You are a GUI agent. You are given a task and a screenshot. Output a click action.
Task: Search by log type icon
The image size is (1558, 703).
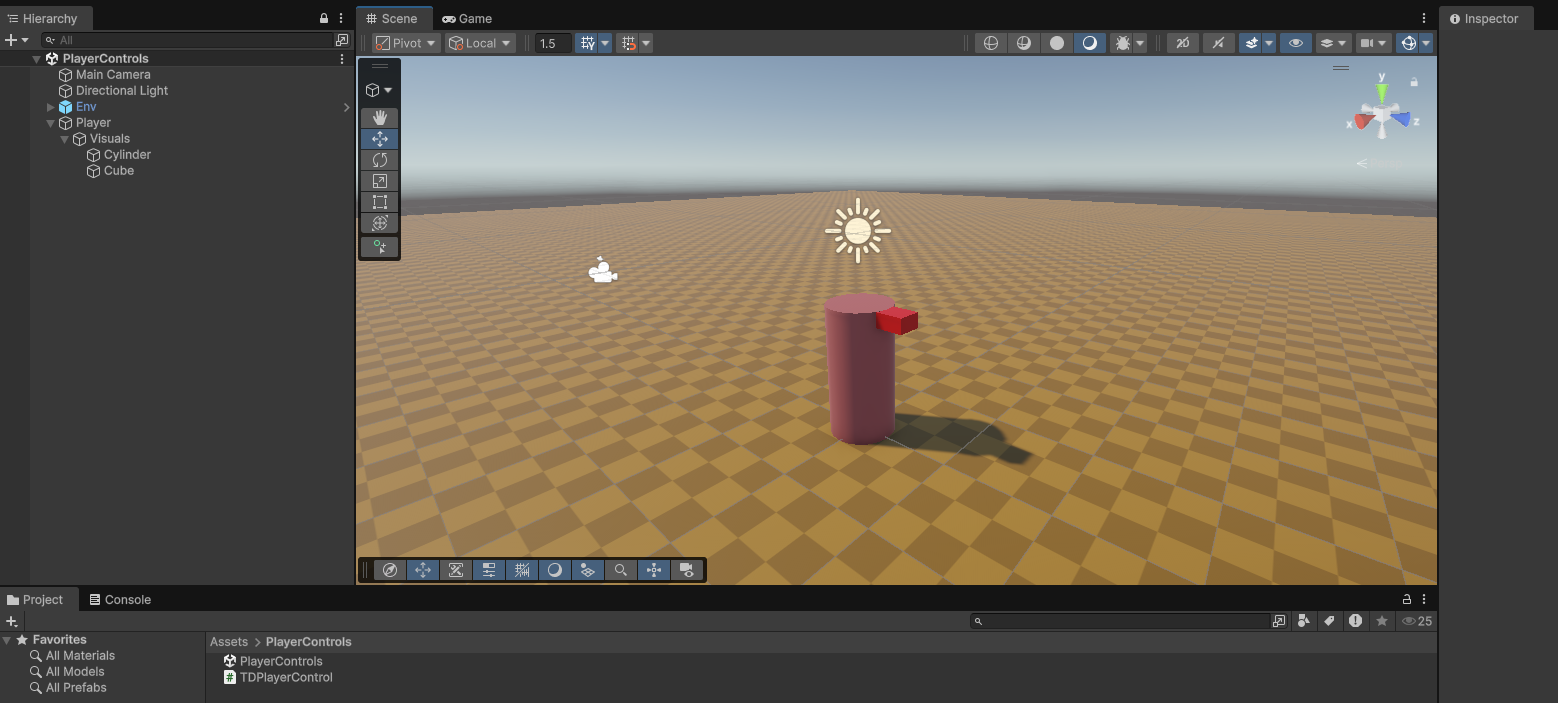[x=1355, y=621]
